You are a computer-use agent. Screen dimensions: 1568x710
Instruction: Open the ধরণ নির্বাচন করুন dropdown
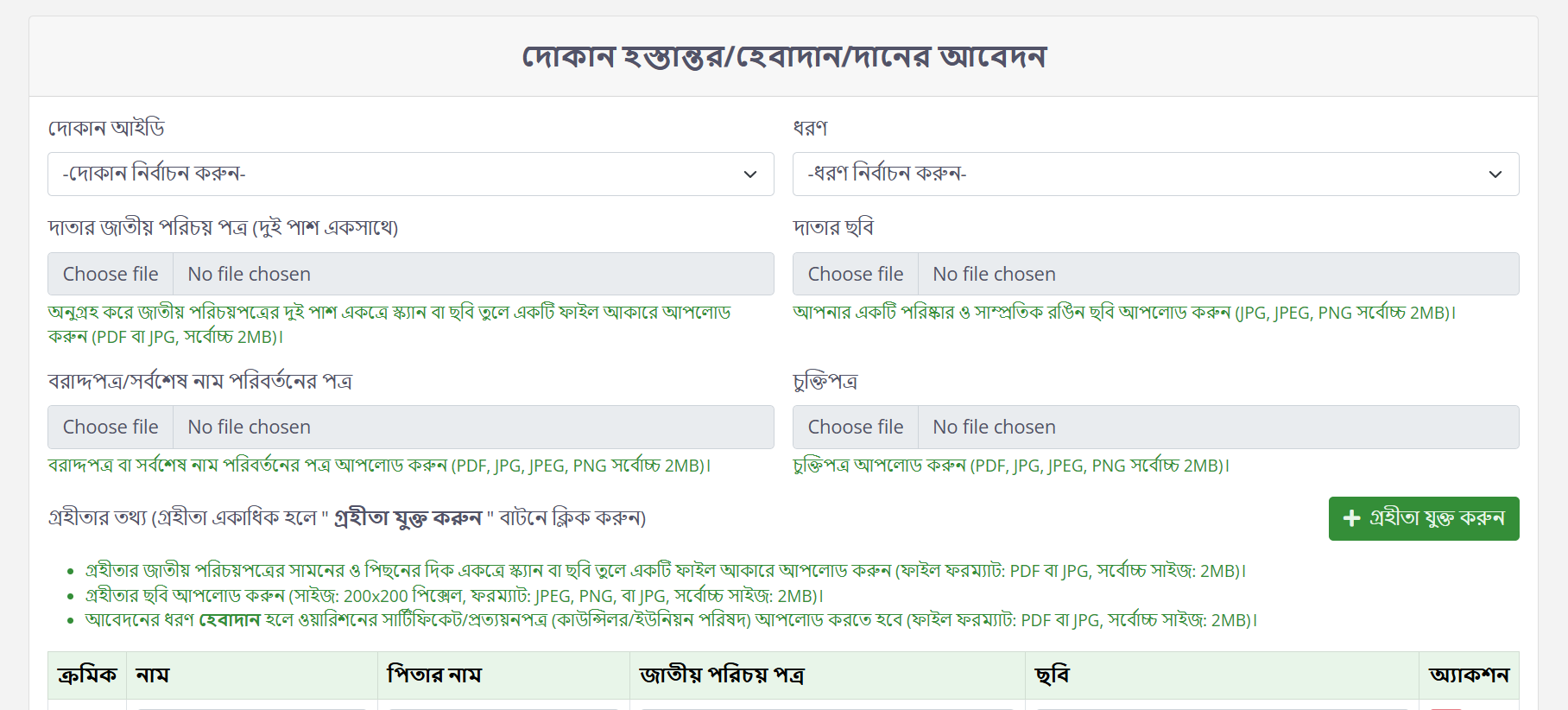pyautogui.click(x=1155, y=174)
